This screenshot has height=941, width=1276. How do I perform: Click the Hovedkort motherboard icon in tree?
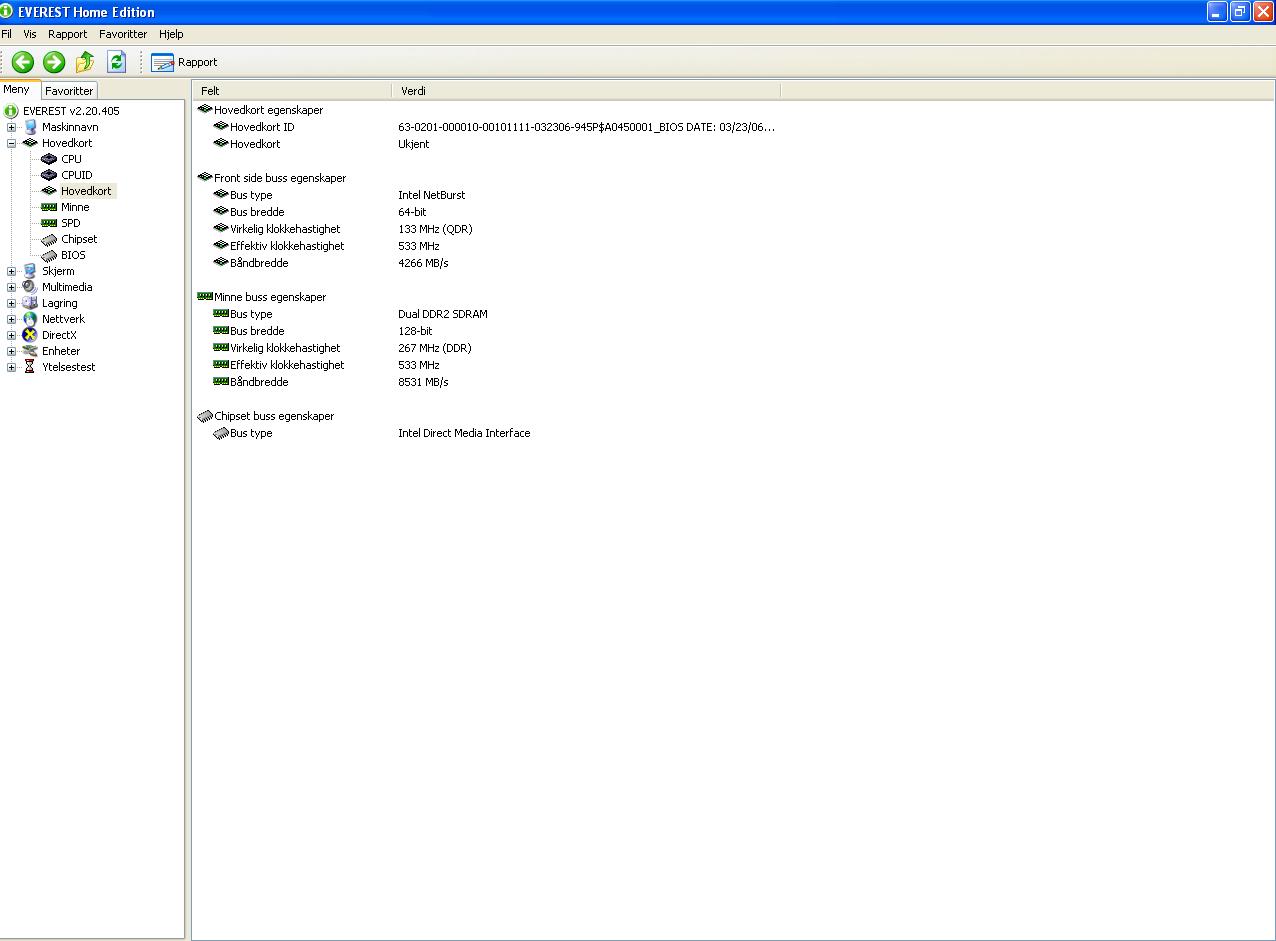pyautogui.click(x=30, y=143)
